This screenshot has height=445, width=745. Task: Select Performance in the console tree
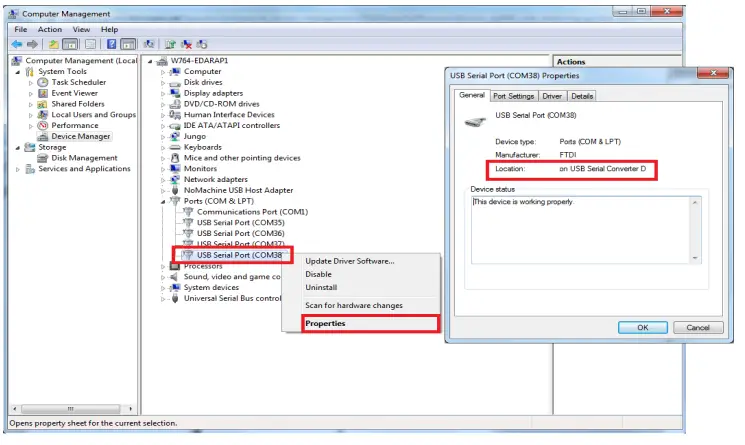coord(75,125)
